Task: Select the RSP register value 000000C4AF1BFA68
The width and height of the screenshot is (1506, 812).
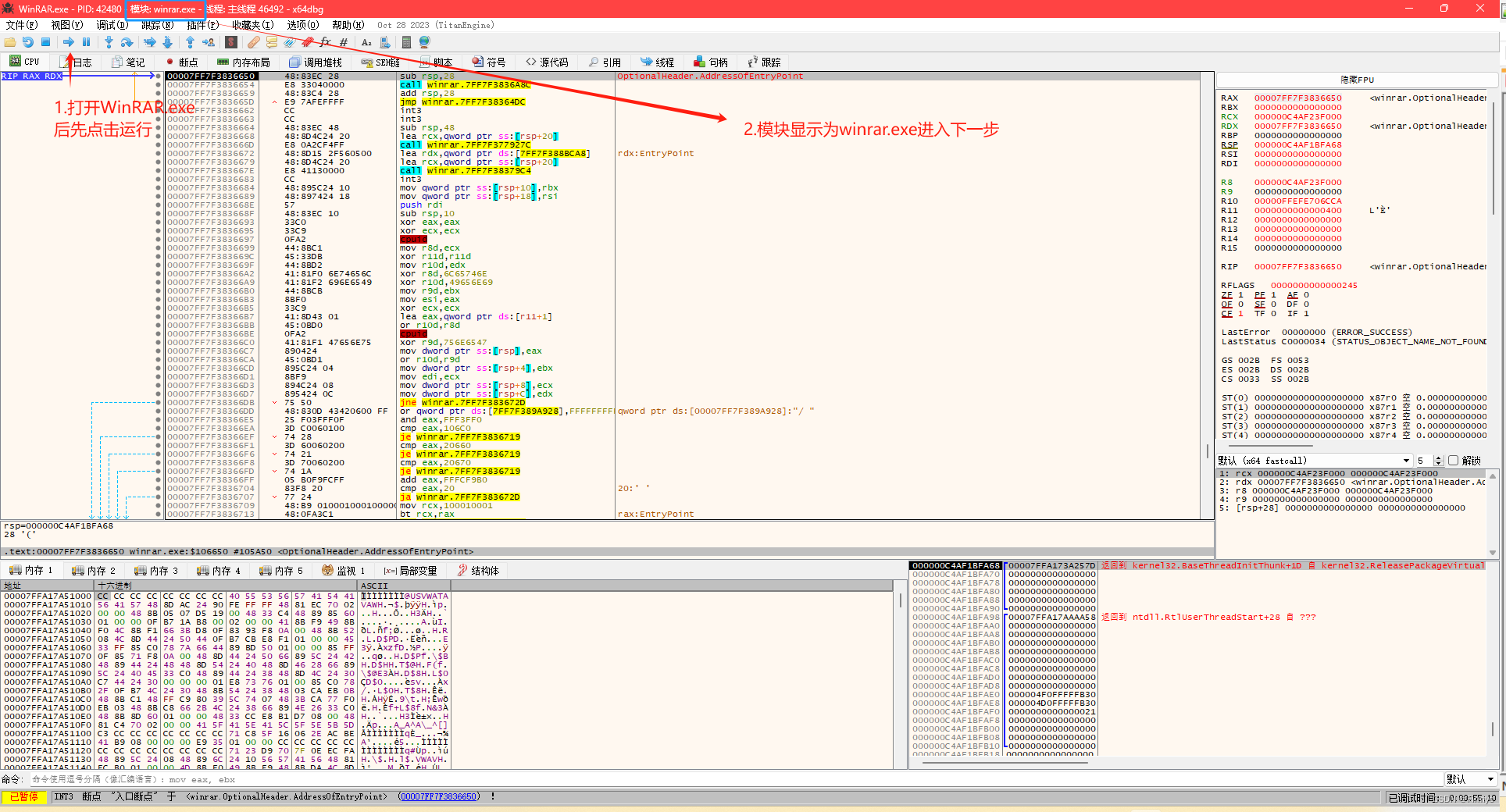Action: [x=1298, y=145]
